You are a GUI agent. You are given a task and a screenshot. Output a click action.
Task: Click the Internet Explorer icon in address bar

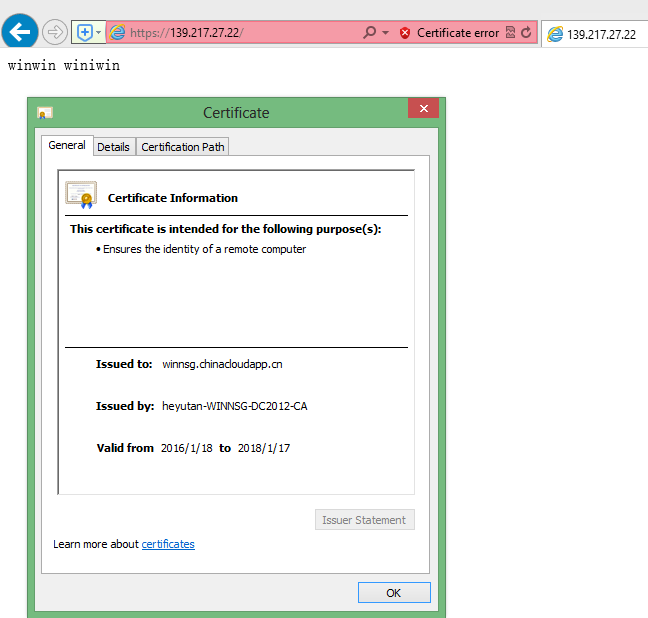coord(117,32)
